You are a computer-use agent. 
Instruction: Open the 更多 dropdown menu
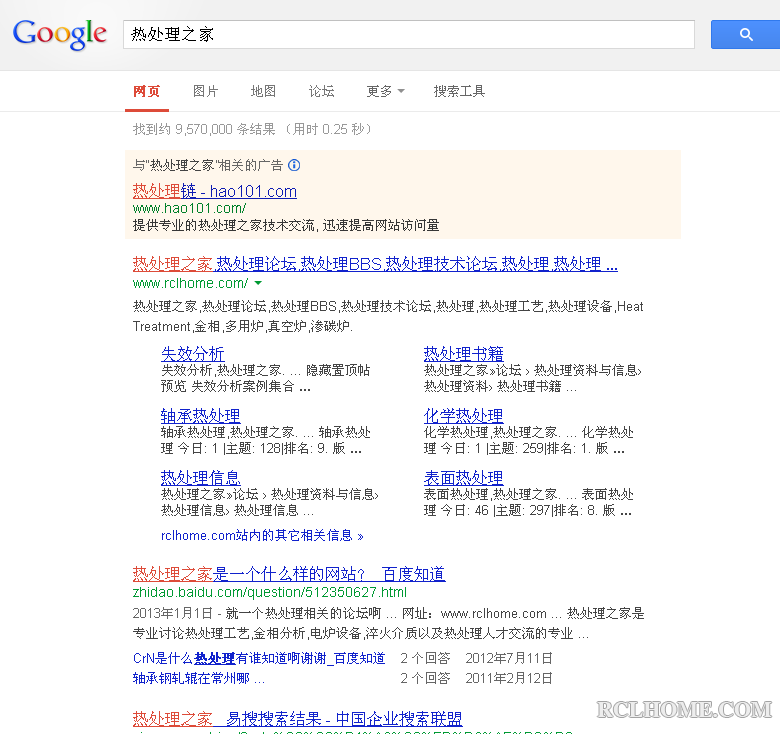[385, 91]
